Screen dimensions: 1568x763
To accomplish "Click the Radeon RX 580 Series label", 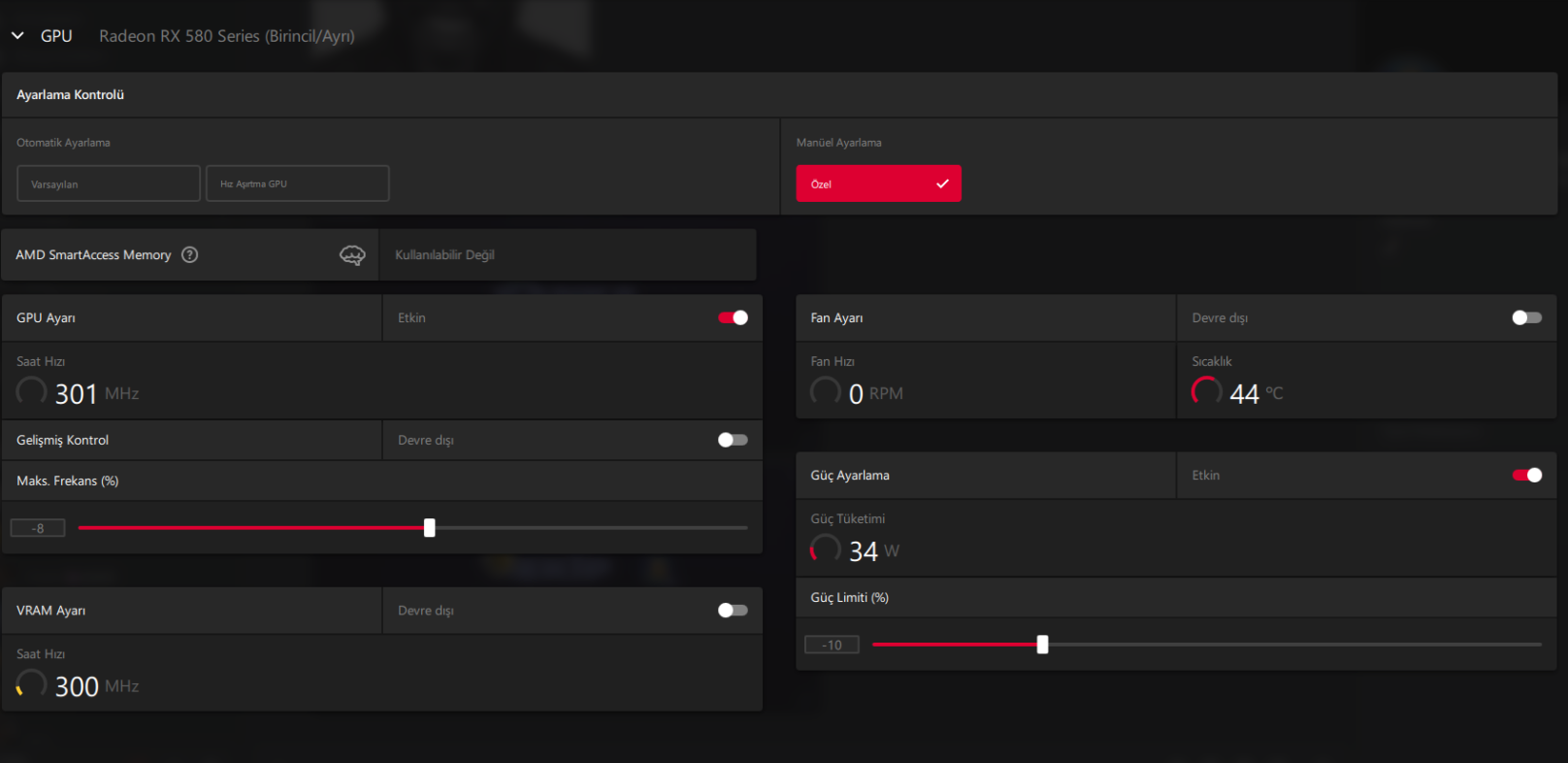I will 227,36.
